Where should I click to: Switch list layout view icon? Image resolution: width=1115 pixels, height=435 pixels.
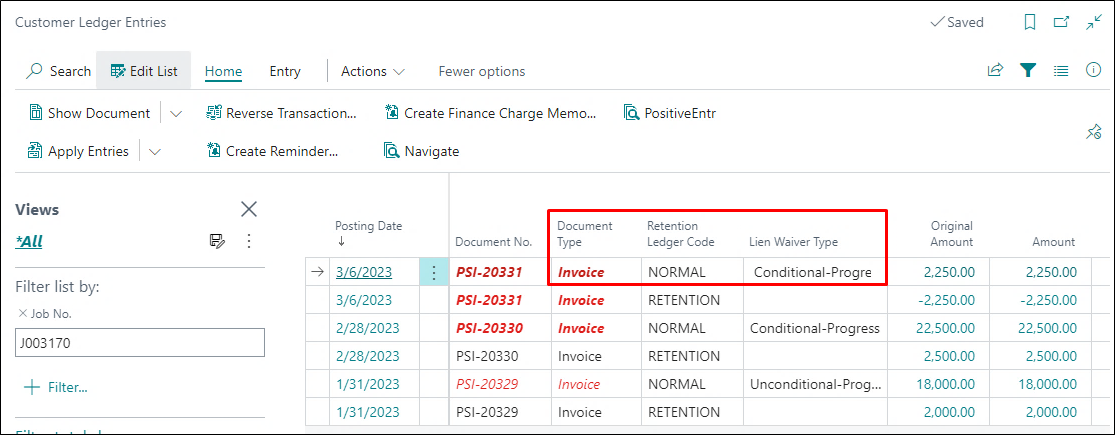pos(1061,70)
